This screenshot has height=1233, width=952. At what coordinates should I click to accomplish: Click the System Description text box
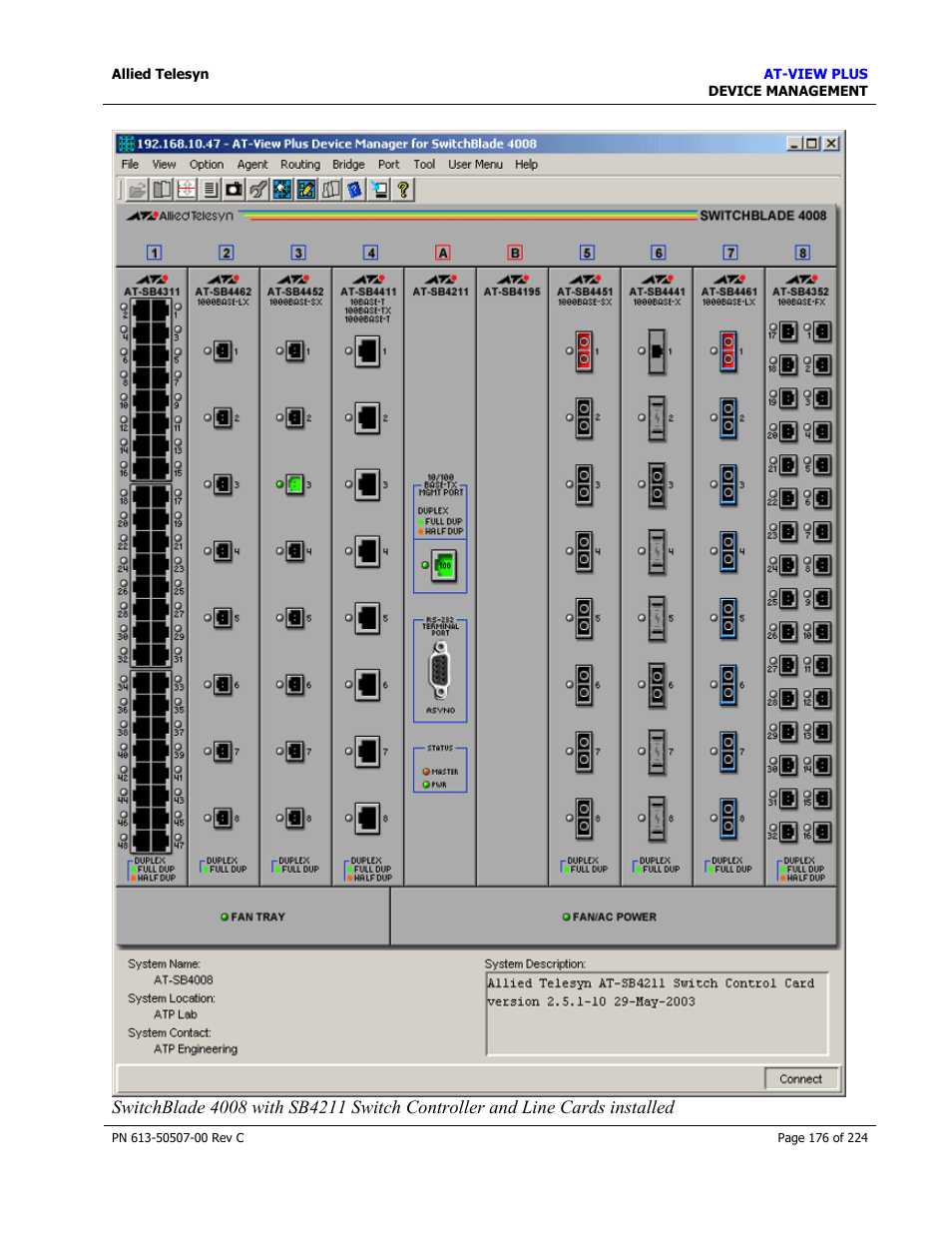[x=657, y=1013]
